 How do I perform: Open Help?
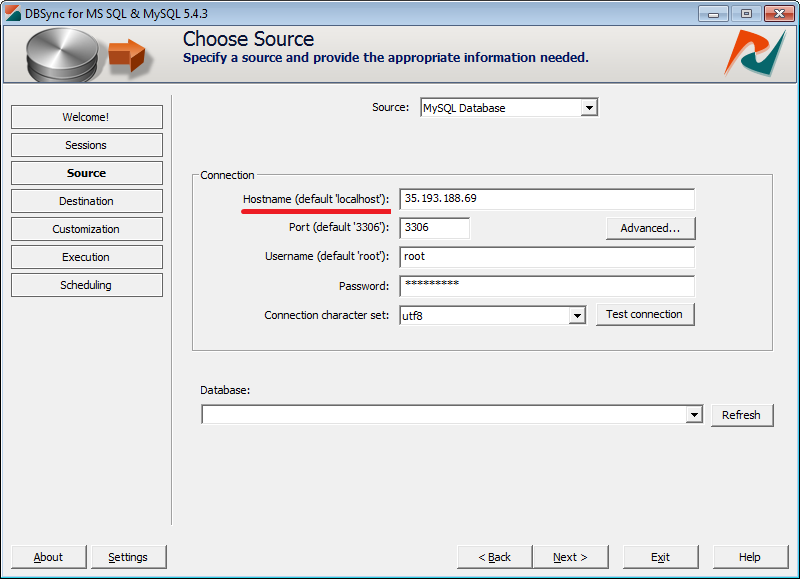click(751, 557)
